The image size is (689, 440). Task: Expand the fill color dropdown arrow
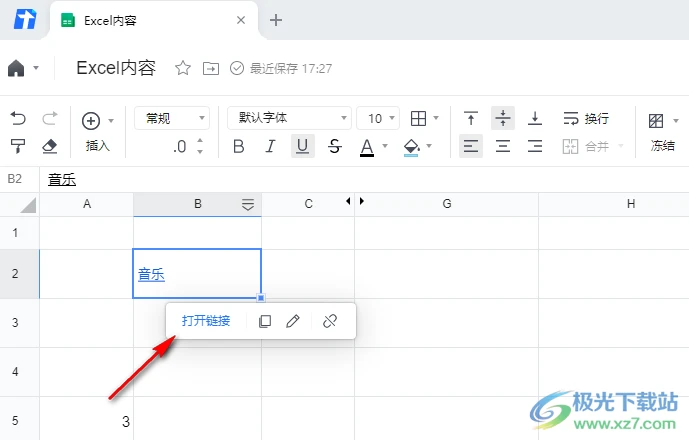(429, 146)
